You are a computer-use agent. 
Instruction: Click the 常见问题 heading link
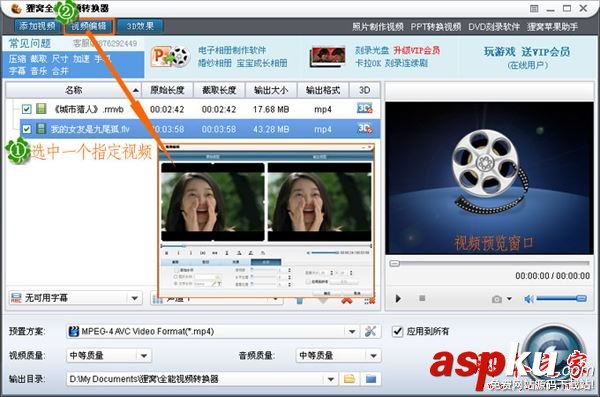[x=30, y=44]
